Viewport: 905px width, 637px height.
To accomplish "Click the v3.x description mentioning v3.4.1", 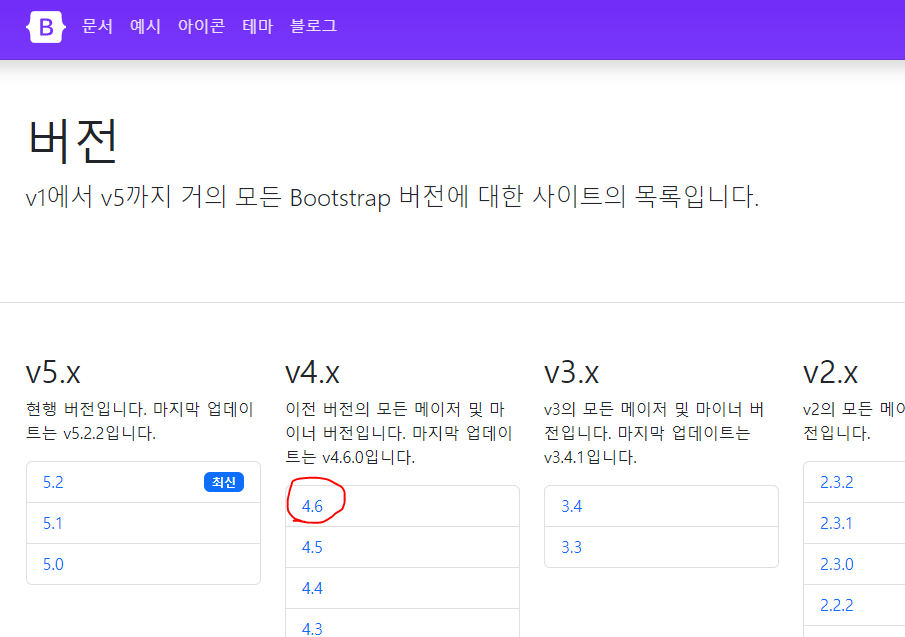I will click(x=654, y=433).
